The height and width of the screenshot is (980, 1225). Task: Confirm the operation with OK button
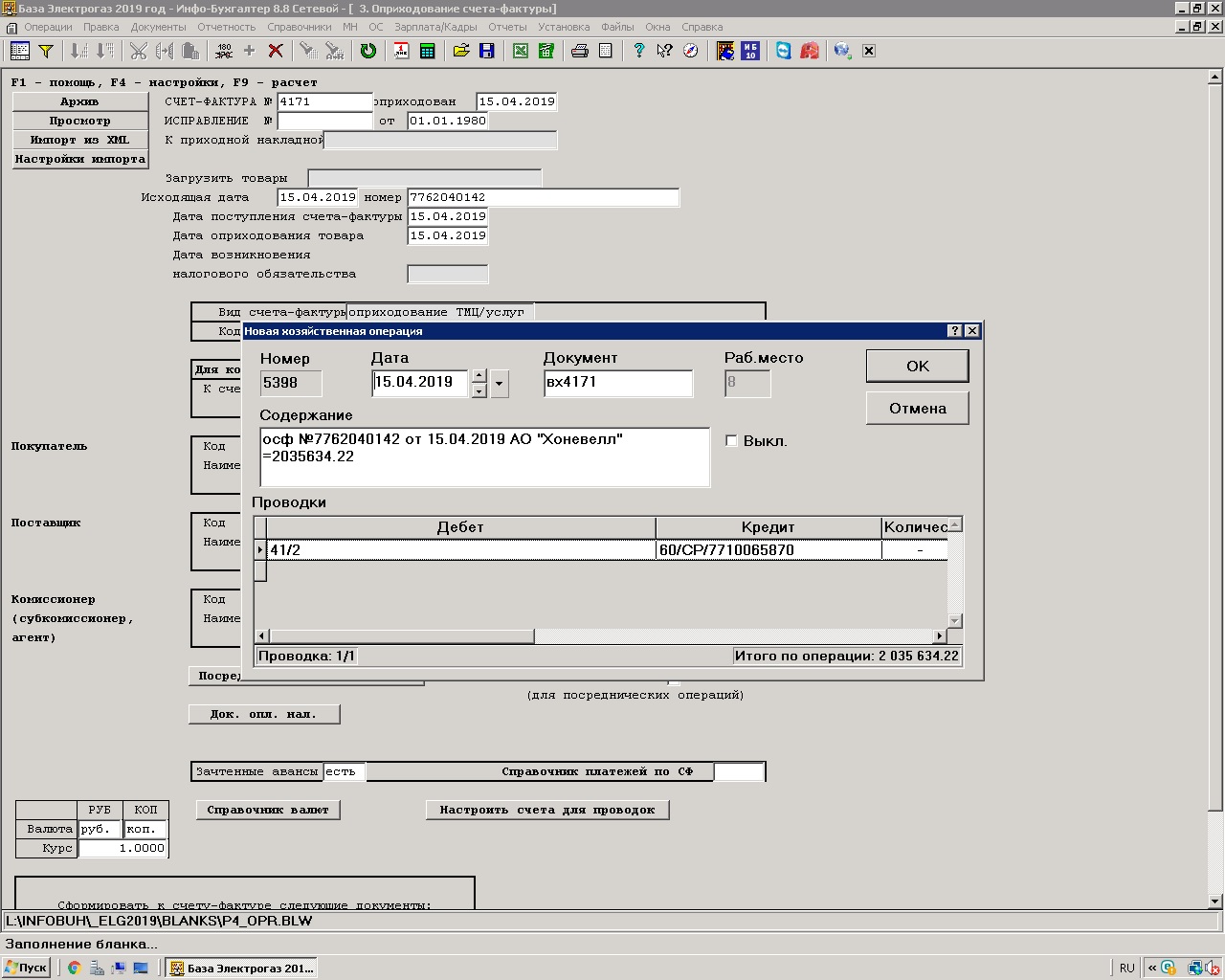[918, 366]
